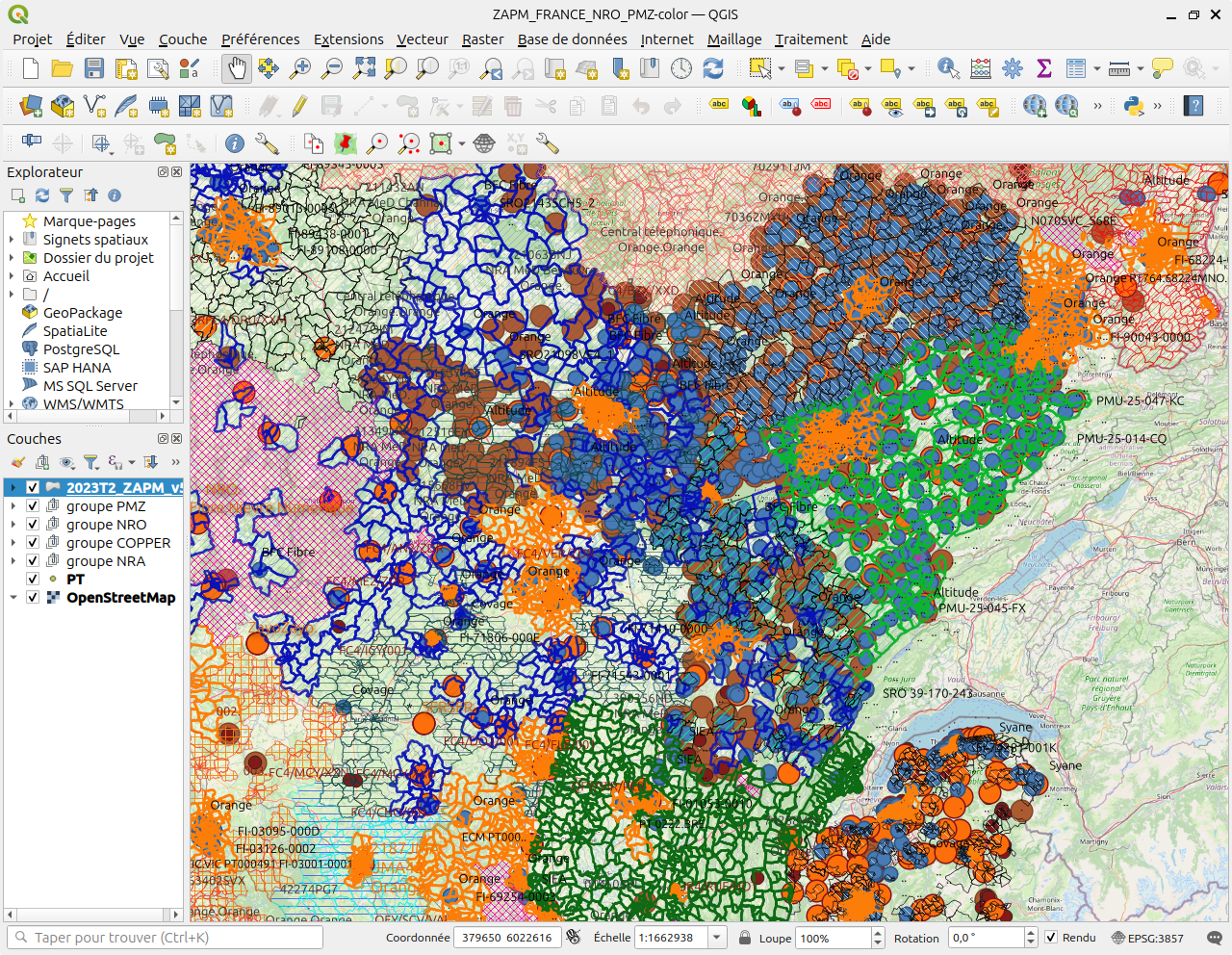
Task: Open the Data Source Manager icon
Action: [x=31, y=106]
